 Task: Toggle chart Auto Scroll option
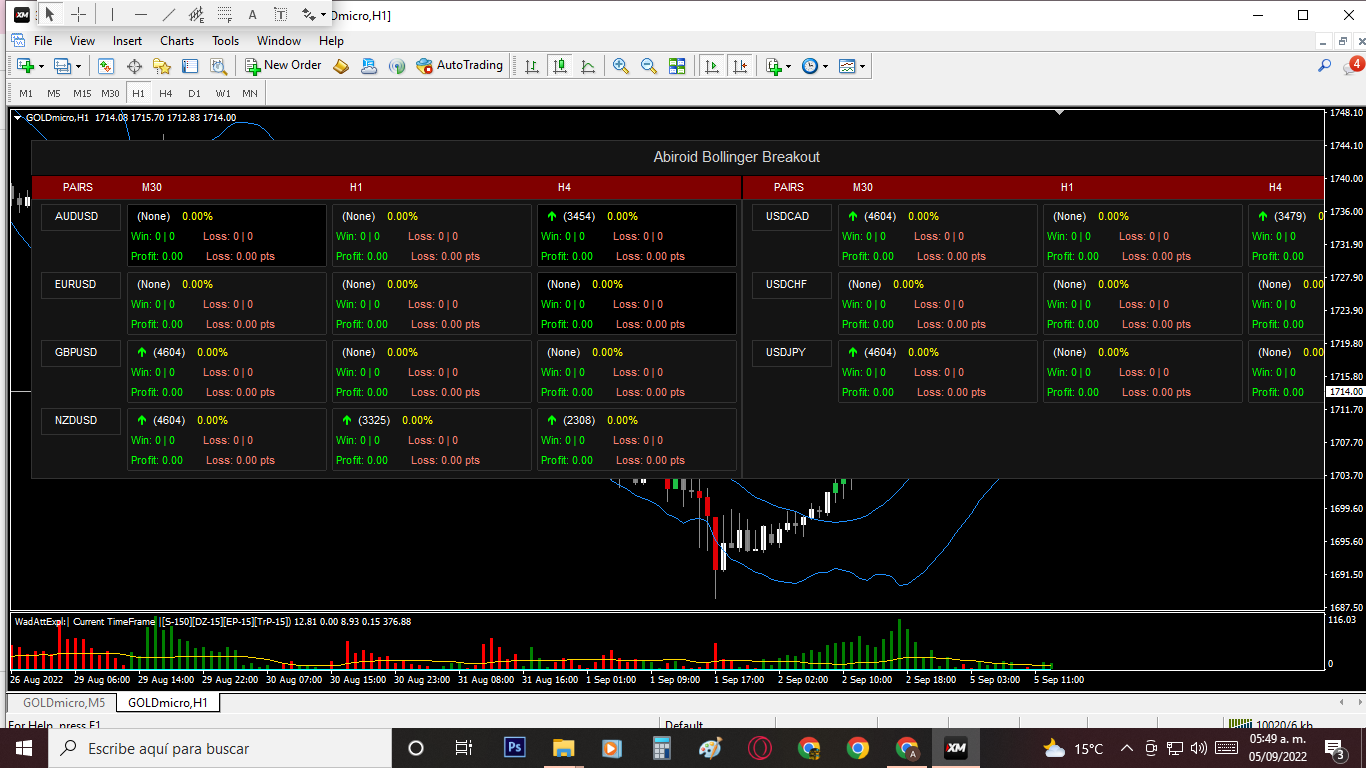point(711,66)
